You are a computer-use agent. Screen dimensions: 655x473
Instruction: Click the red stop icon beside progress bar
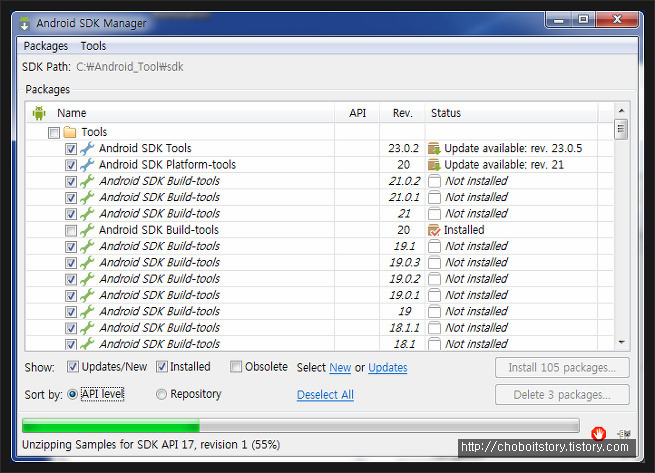(x=598, y=433)
